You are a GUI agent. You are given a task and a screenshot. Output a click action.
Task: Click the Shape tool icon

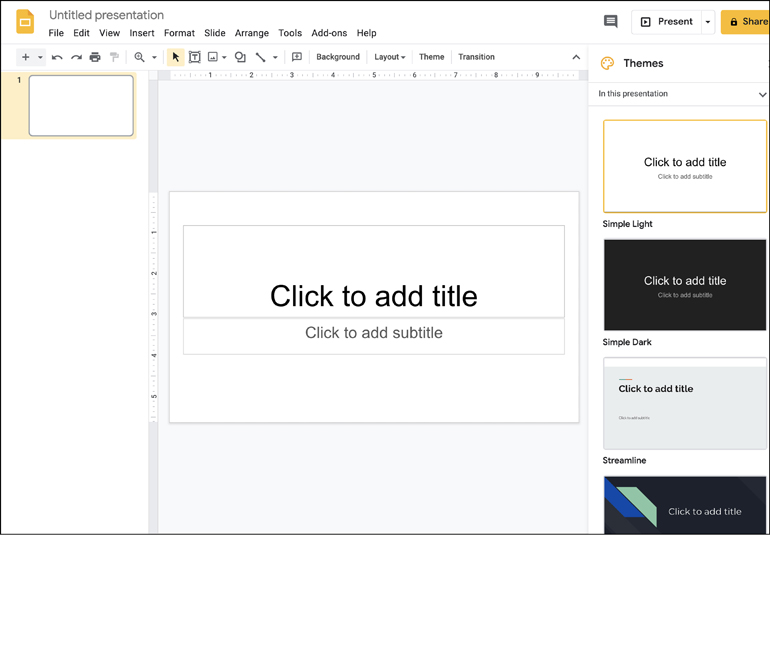tap(240, 57)
